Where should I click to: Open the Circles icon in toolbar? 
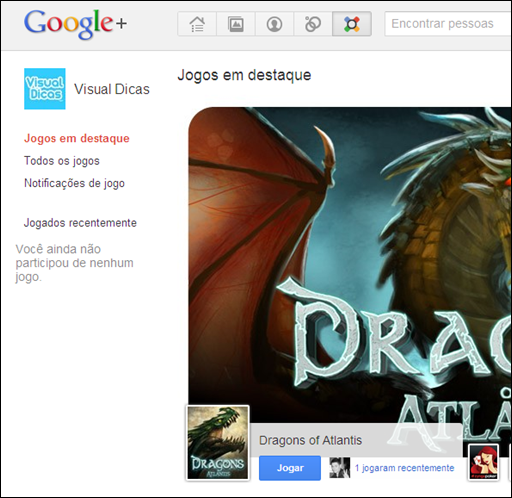[313, 24]
